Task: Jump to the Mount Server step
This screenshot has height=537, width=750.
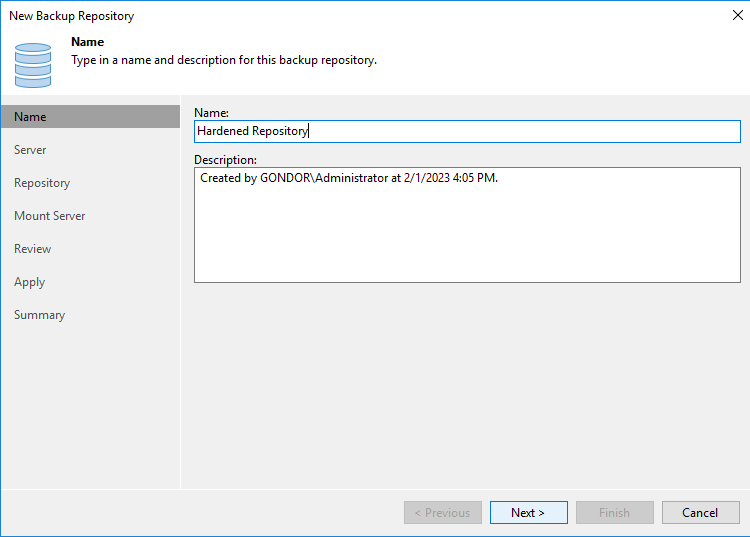Action: pos(50,216)
